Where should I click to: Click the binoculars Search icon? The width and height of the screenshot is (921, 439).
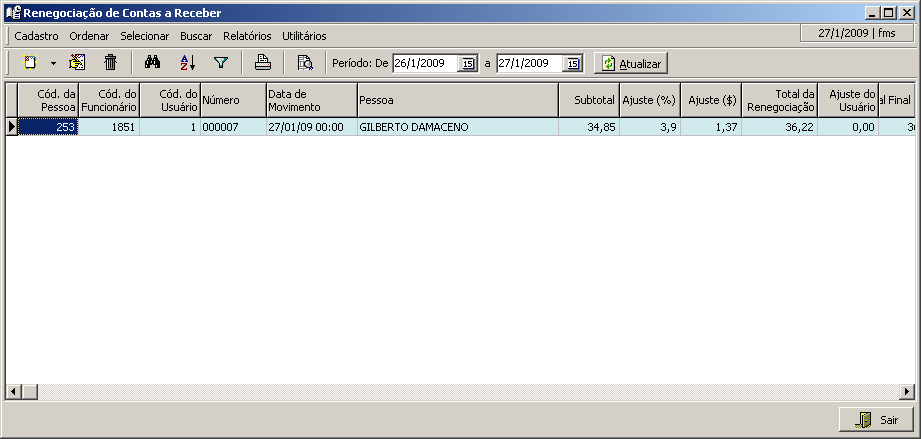(153, 63)
